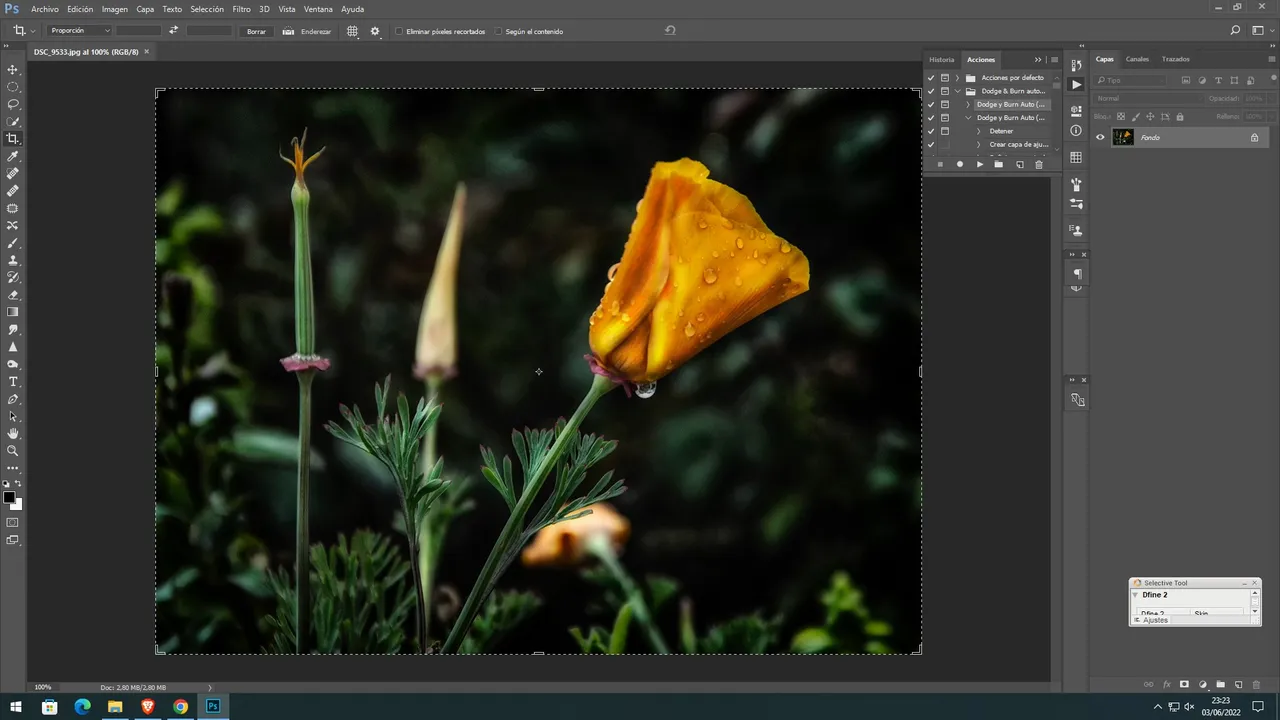Viewport: 1280px width, 720px height.
Task: Select the Pen tool
Action: (13, 399)
